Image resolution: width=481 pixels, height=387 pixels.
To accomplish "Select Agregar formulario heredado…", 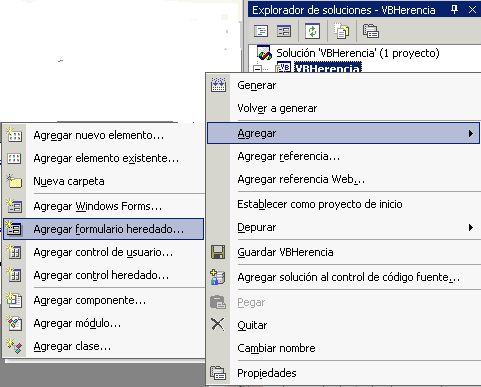I will (104, 229).
